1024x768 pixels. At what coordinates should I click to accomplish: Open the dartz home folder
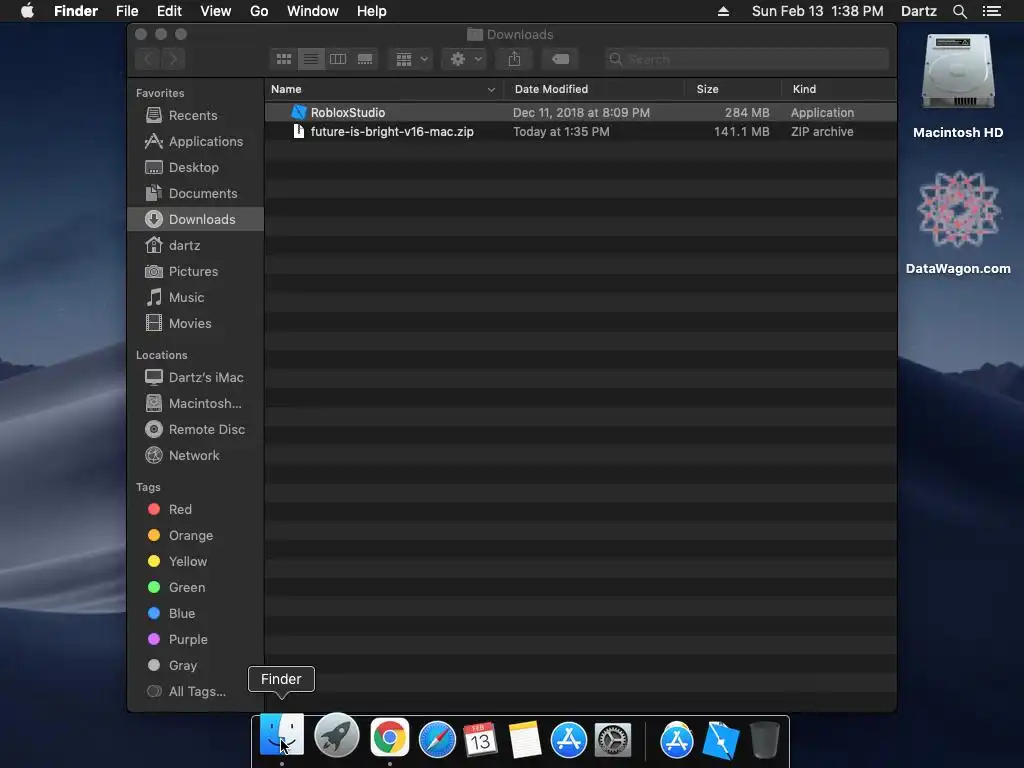coord(195,246)
